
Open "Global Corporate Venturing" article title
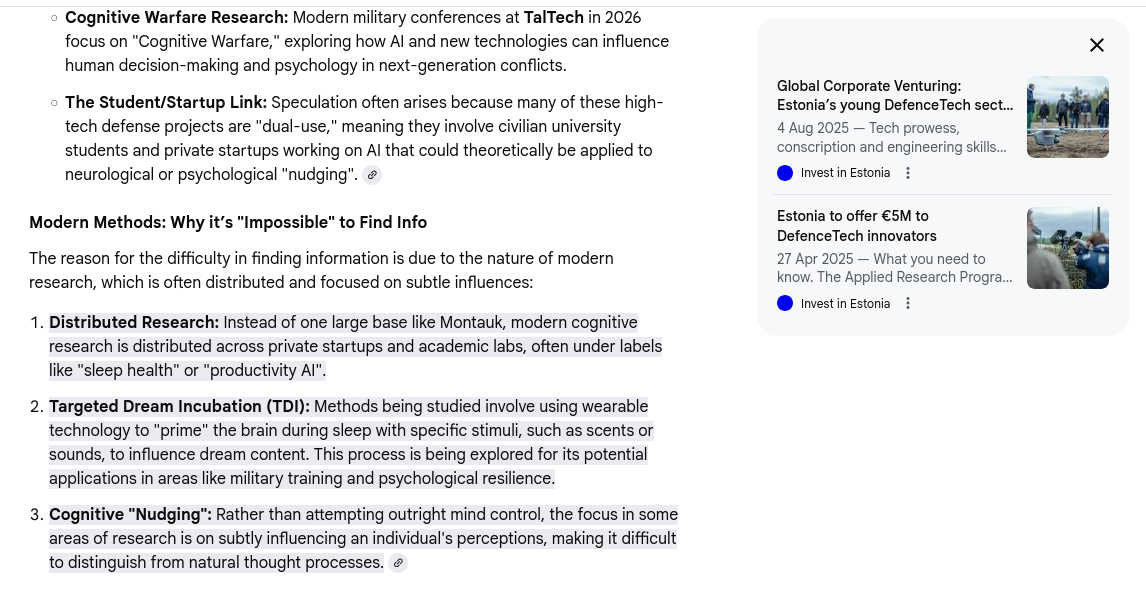pyautogui.click(x=894, y=95)
